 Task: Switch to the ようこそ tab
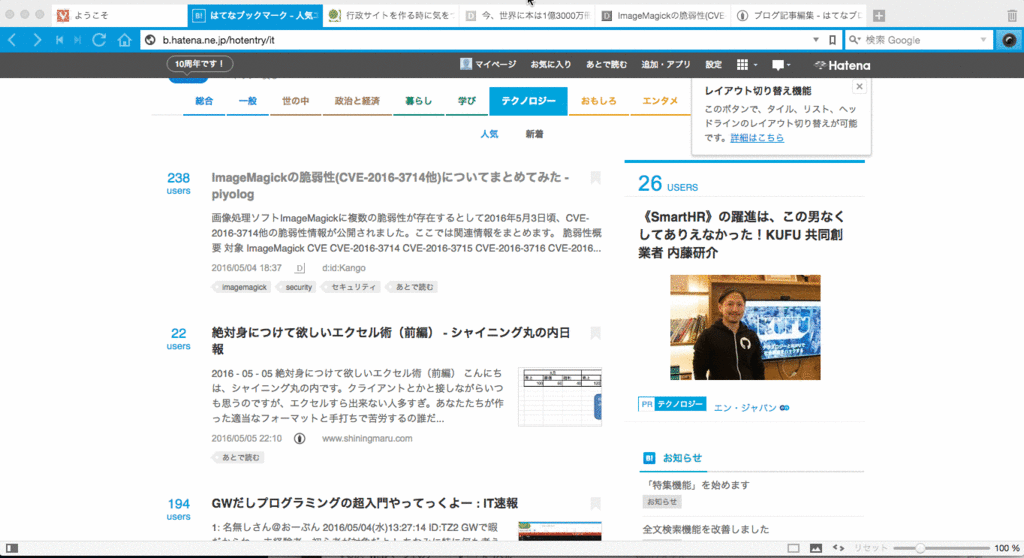point(120,16)
